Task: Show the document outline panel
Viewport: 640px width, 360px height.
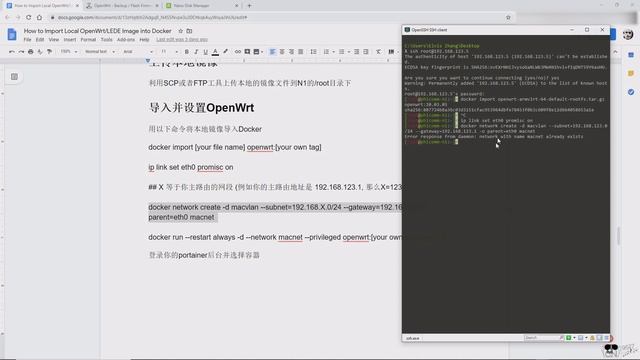Action: pyautogui.click(x=14, y=77)
